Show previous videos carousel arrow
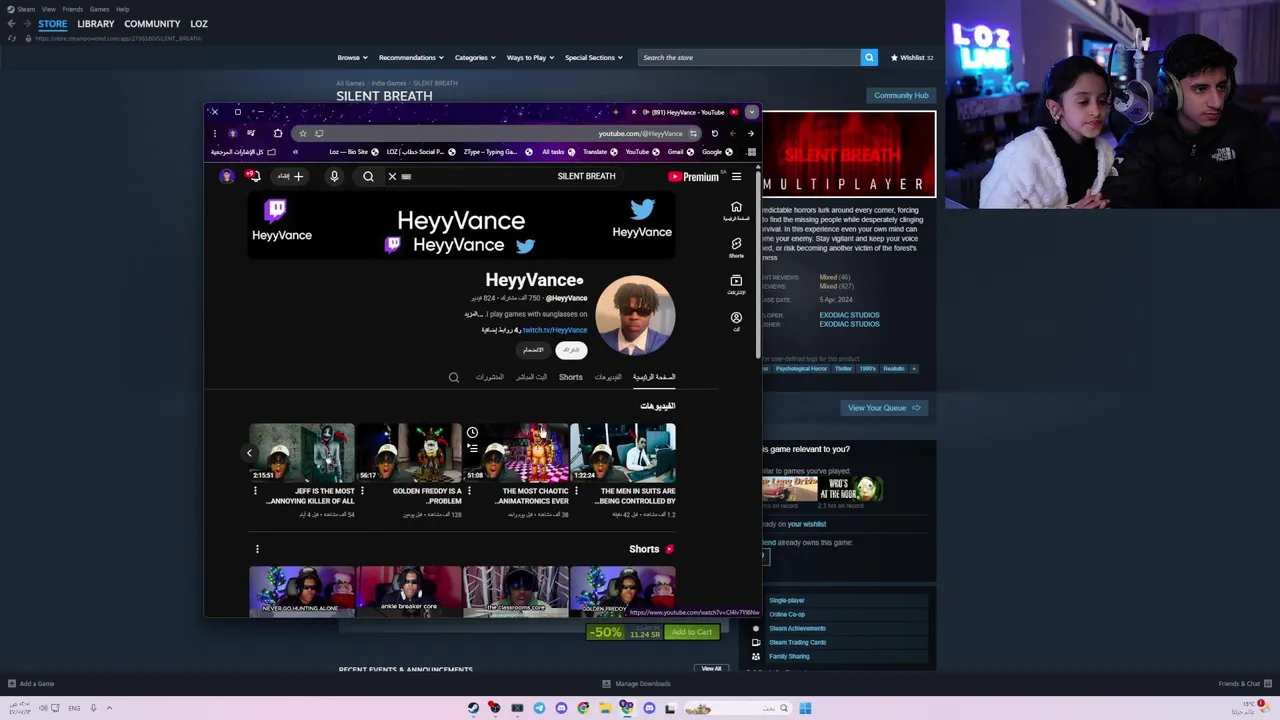The width and height of the screenshot is (1280, 720). point(250,453)
